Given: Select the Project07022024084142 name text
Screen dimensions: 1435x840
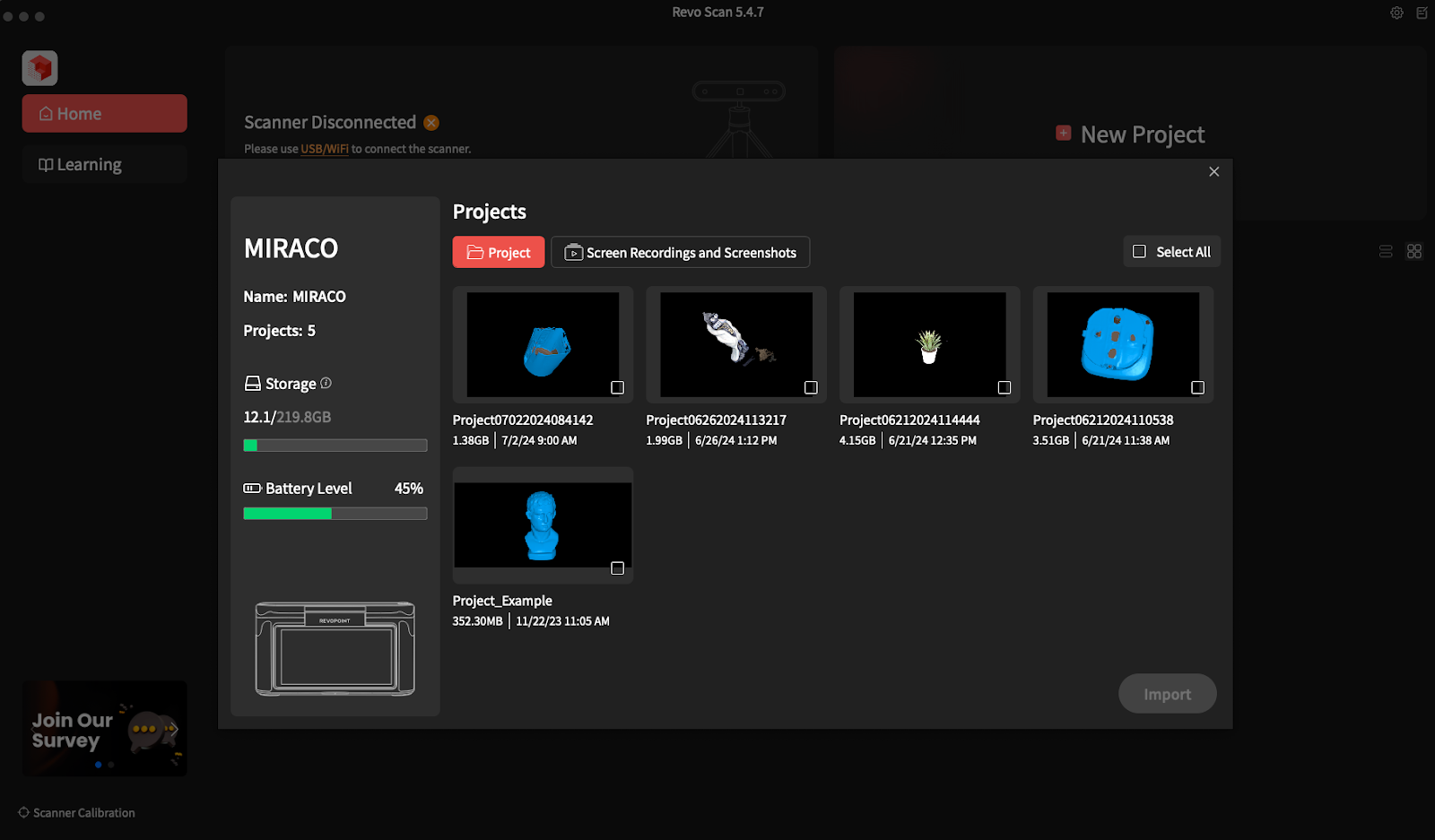Looking at the screenshot, I should point(523,420).
